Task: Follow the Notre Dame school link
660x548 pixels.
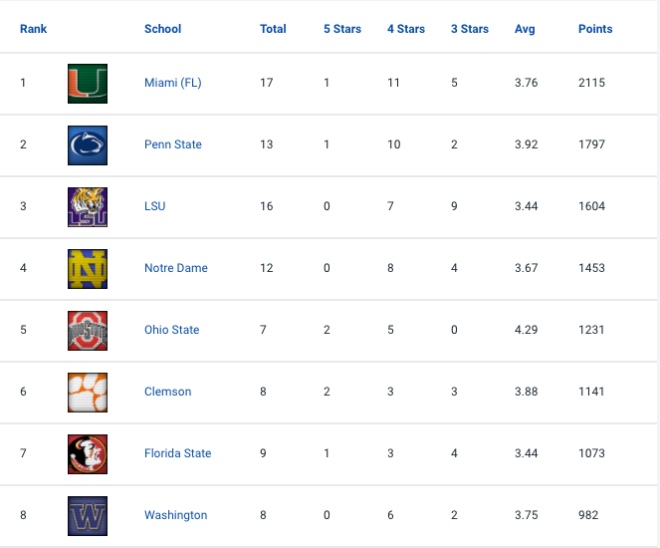Action: [176, 268]
